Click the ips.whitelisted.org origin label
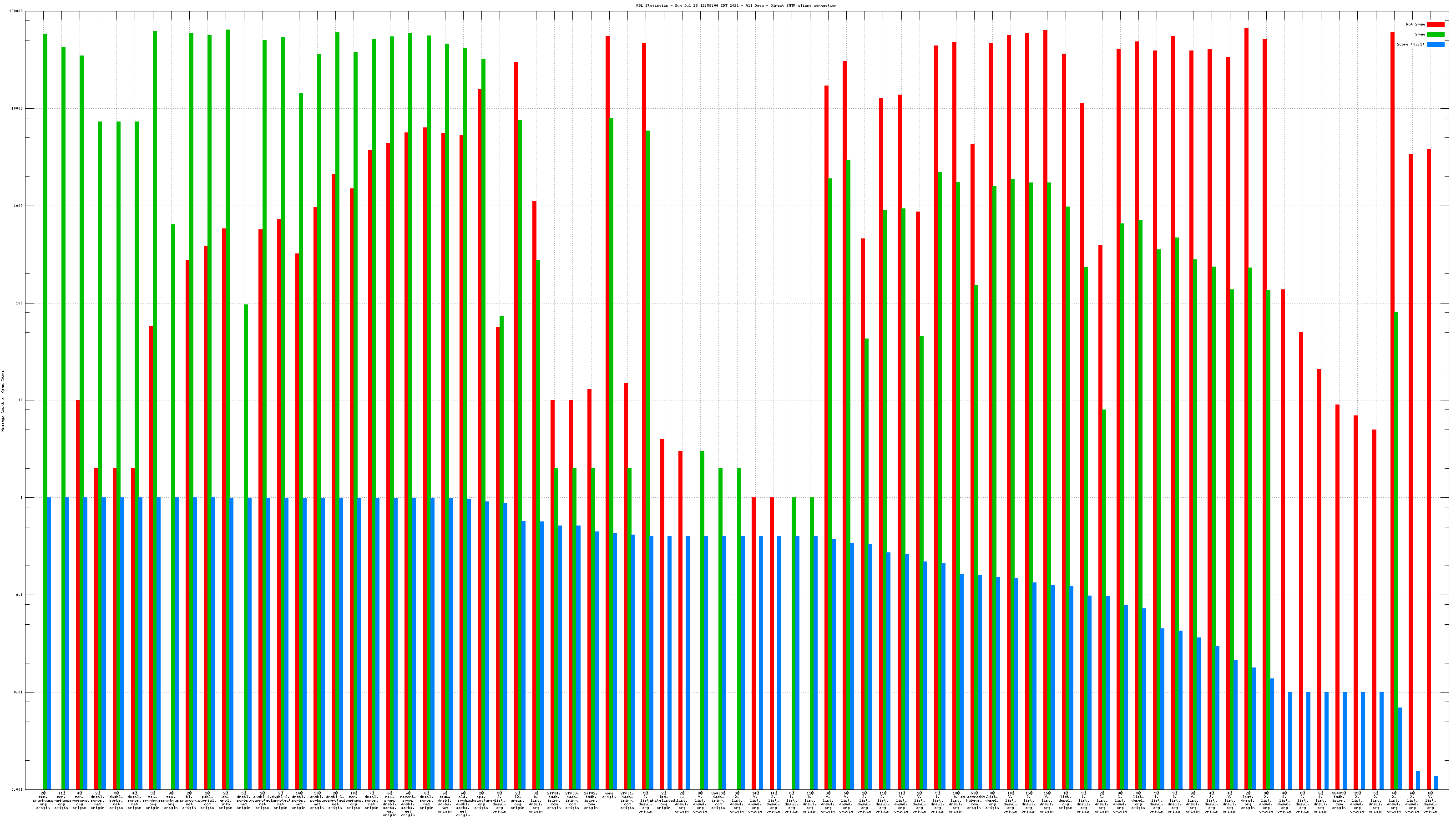 point(663,801)
